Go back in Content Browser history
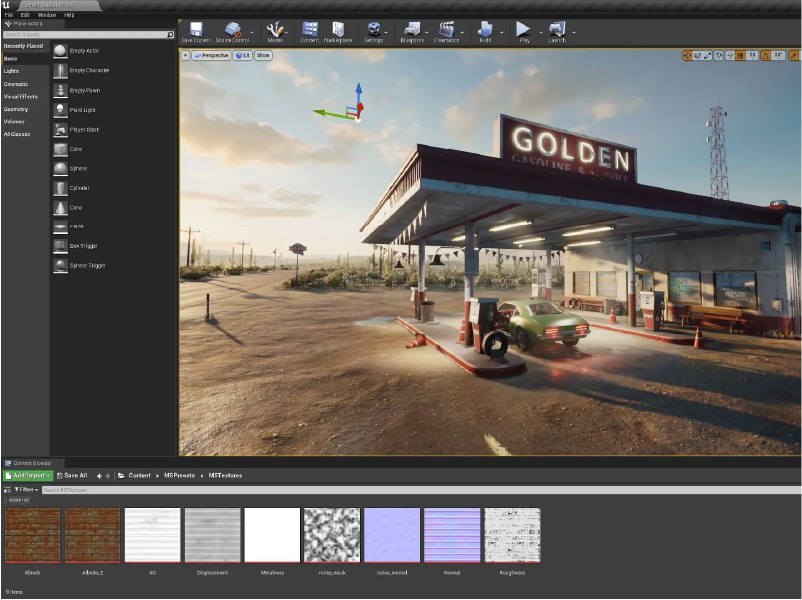802x600 pixels. pyautogui.click(x=99, y=476)
